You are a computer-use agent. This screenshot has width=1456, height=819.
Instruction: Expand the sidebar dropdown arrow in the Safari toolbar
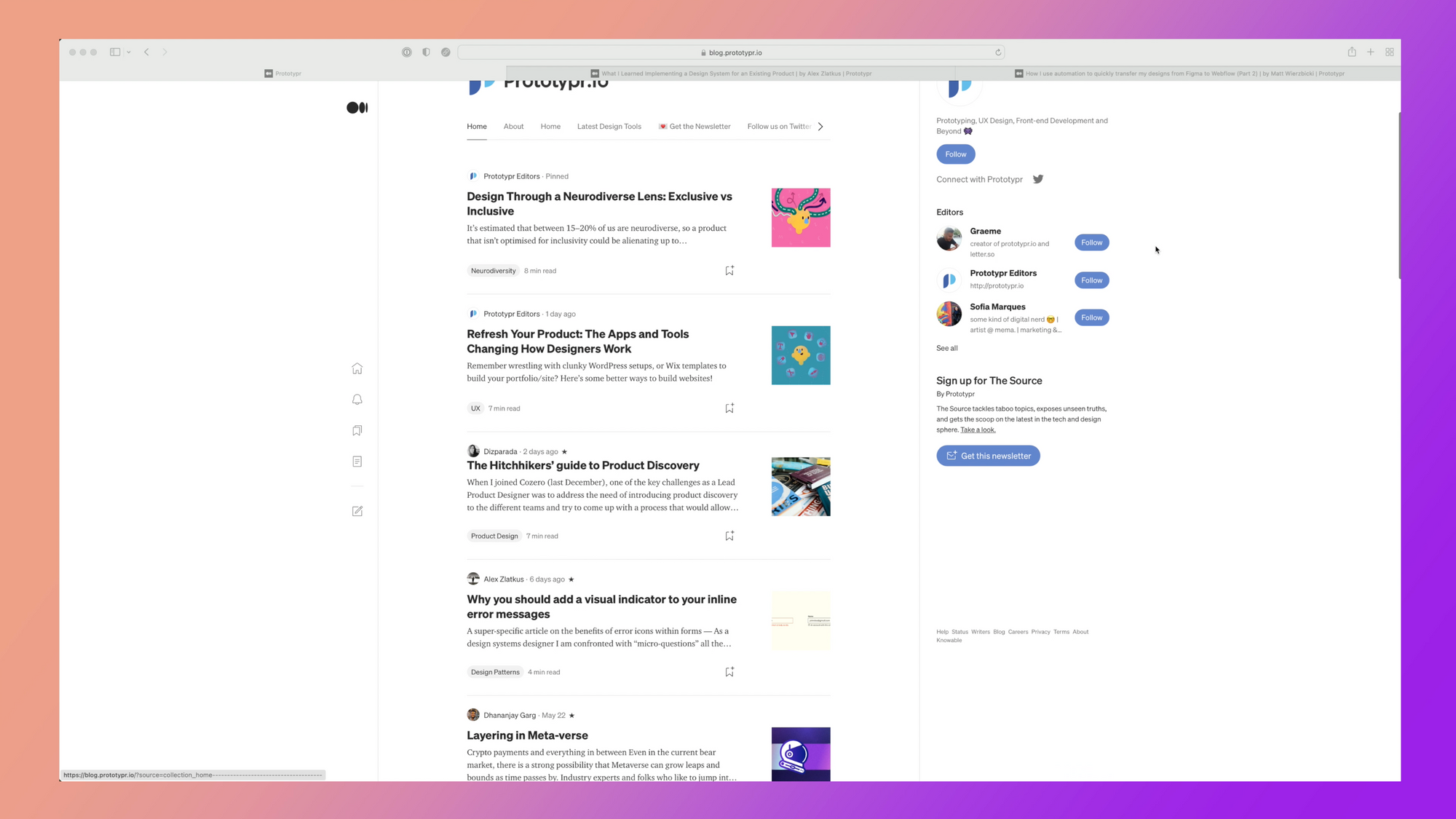[129, 52]
